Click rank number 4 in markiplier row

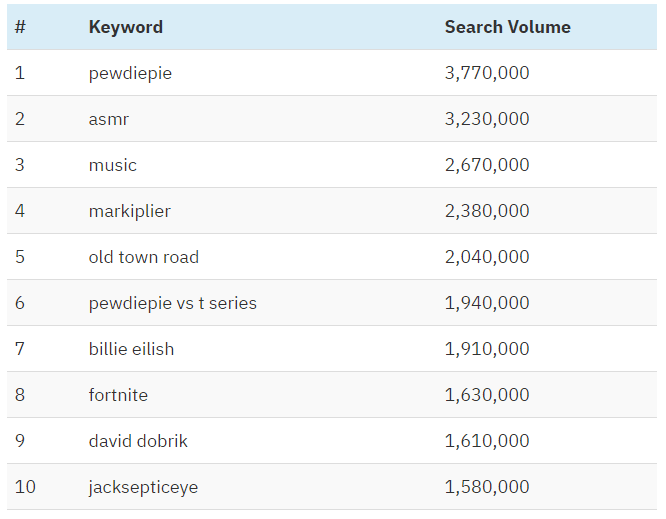point(20,211)
